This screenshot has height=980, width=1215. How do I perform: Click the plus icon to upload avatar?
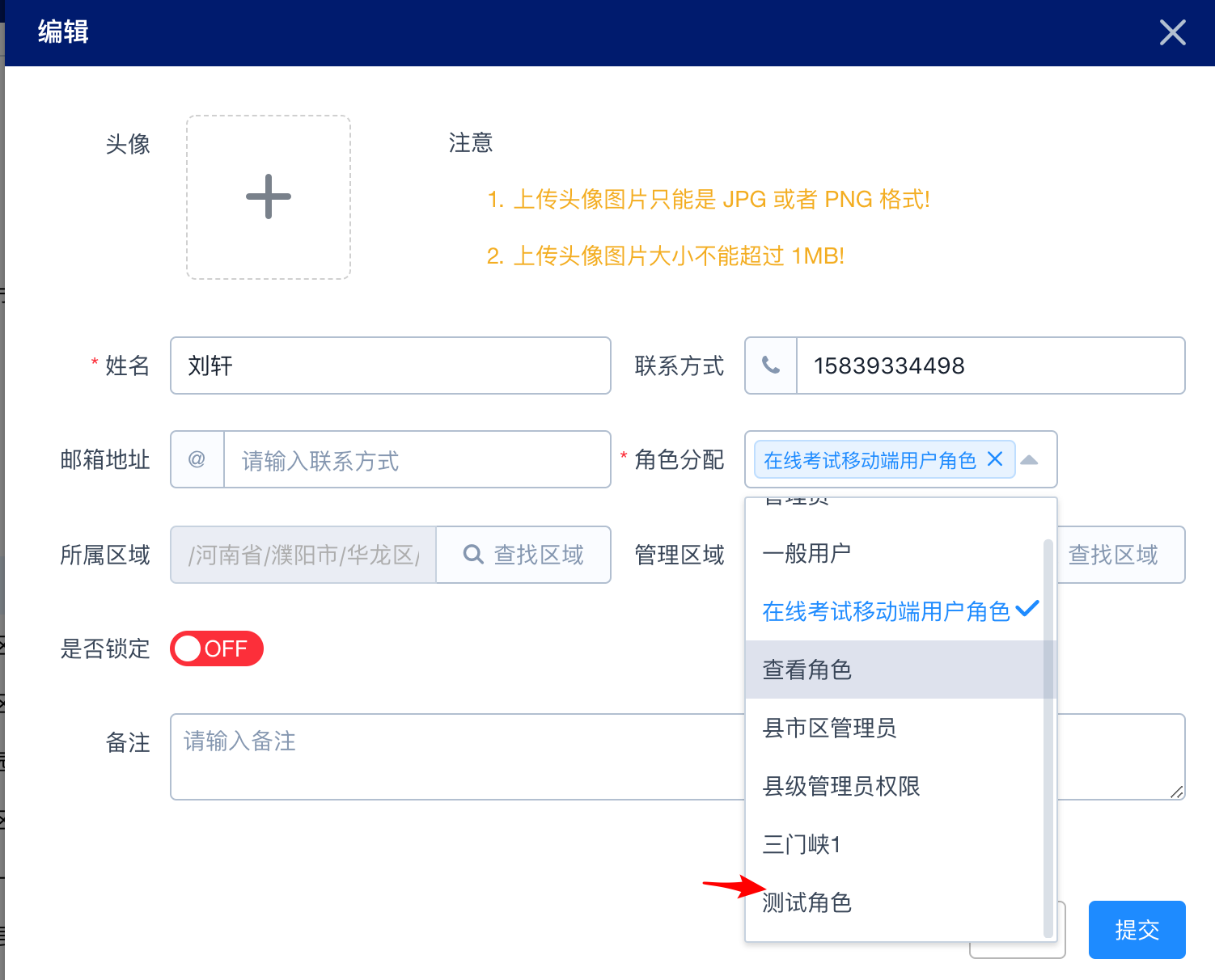pyautogui.click(x=268, y=196)
